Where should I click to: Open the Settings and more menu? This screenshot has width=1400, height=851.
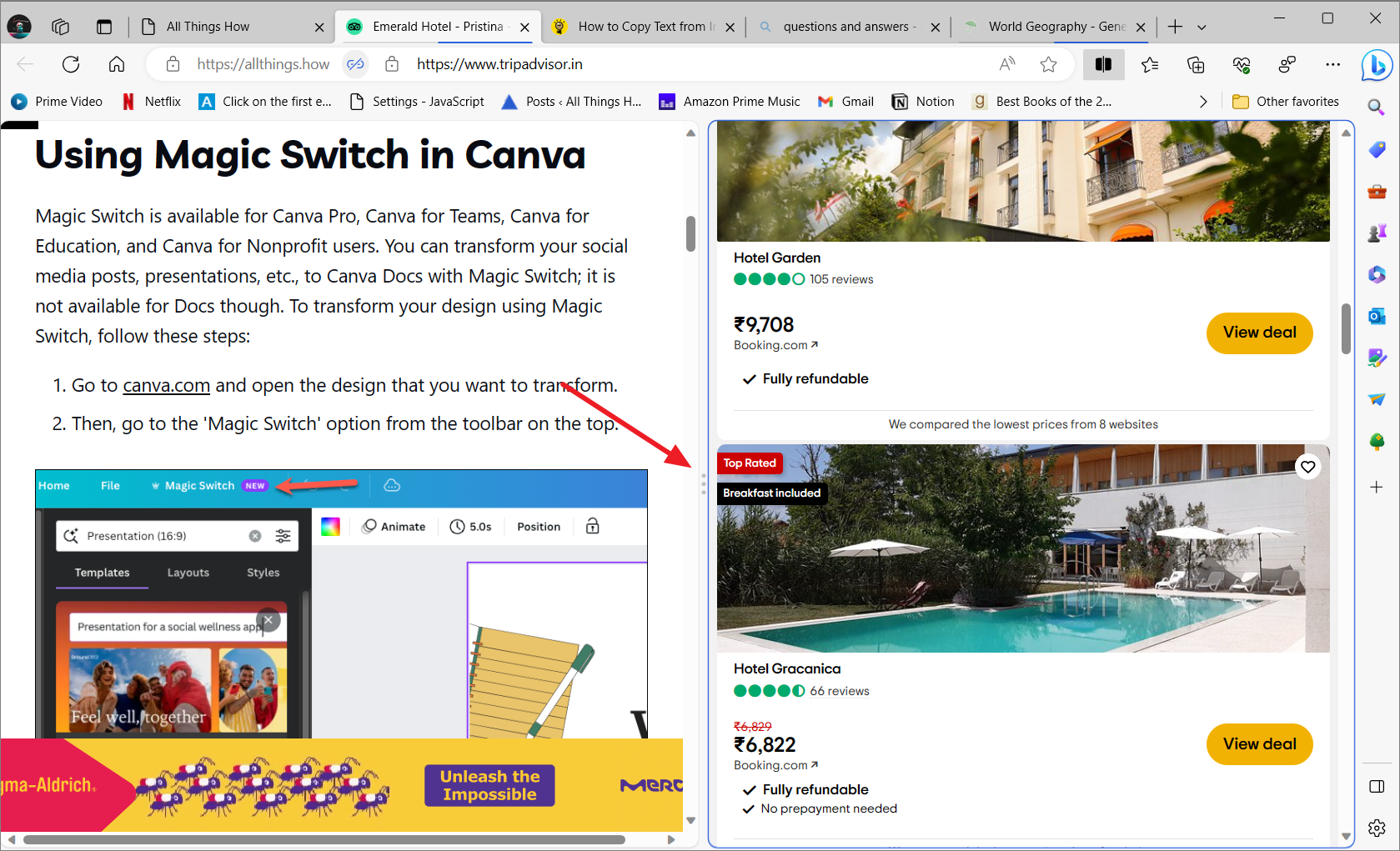[x=1332, y=64]
